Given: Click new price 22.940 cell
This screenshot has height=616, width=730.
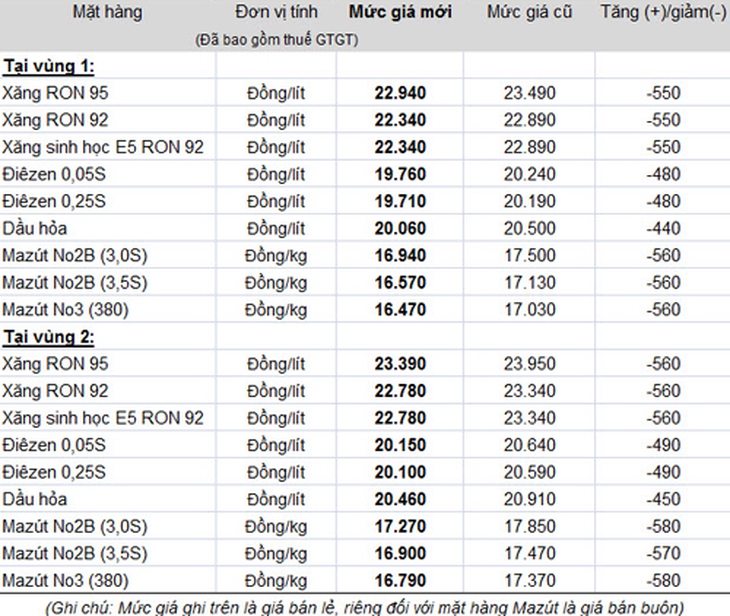Looking at the screenshot, I should click(400, 93).
